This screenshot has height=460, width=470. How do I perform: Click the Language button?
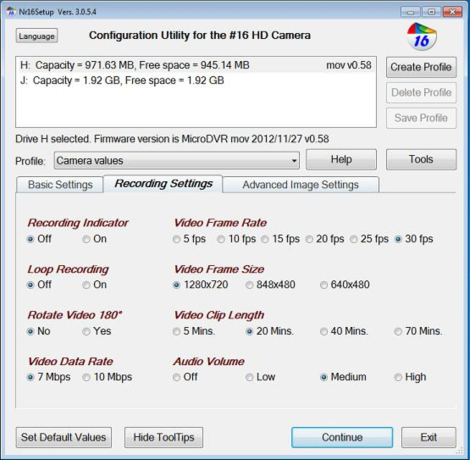pyautogui.click(x=37, y=36)
